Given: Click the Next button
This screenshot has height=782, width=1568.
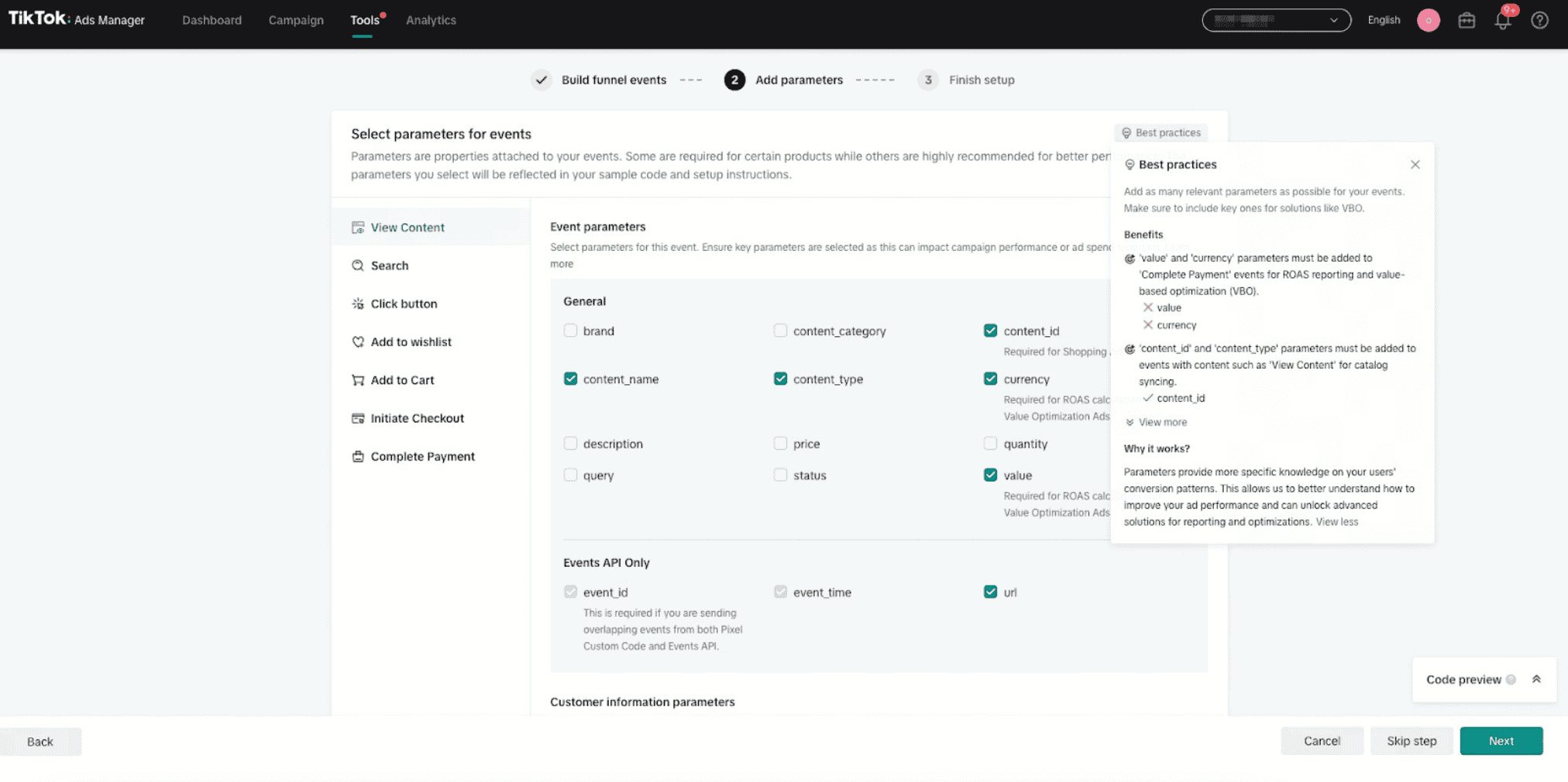Looking at the screenshot, I should point(1501,741).
